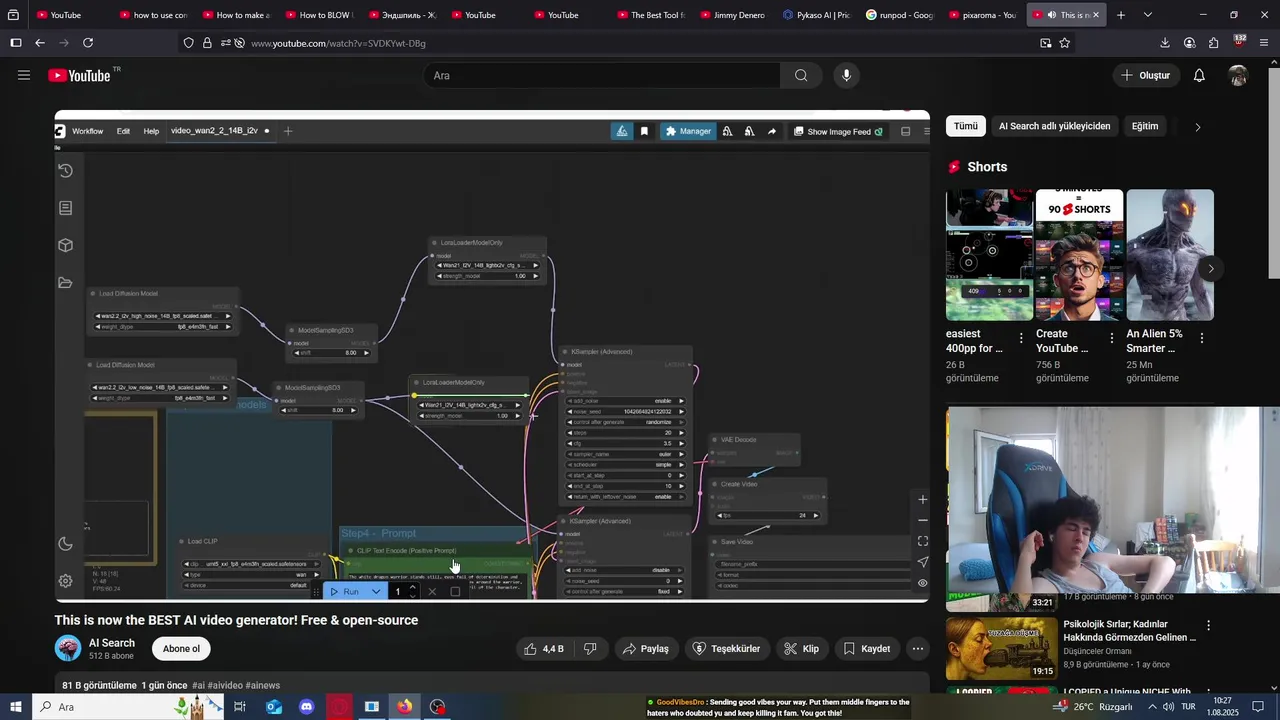Focus the YouTube Ara search field
Screen dimensions: 1280x720
602,75
